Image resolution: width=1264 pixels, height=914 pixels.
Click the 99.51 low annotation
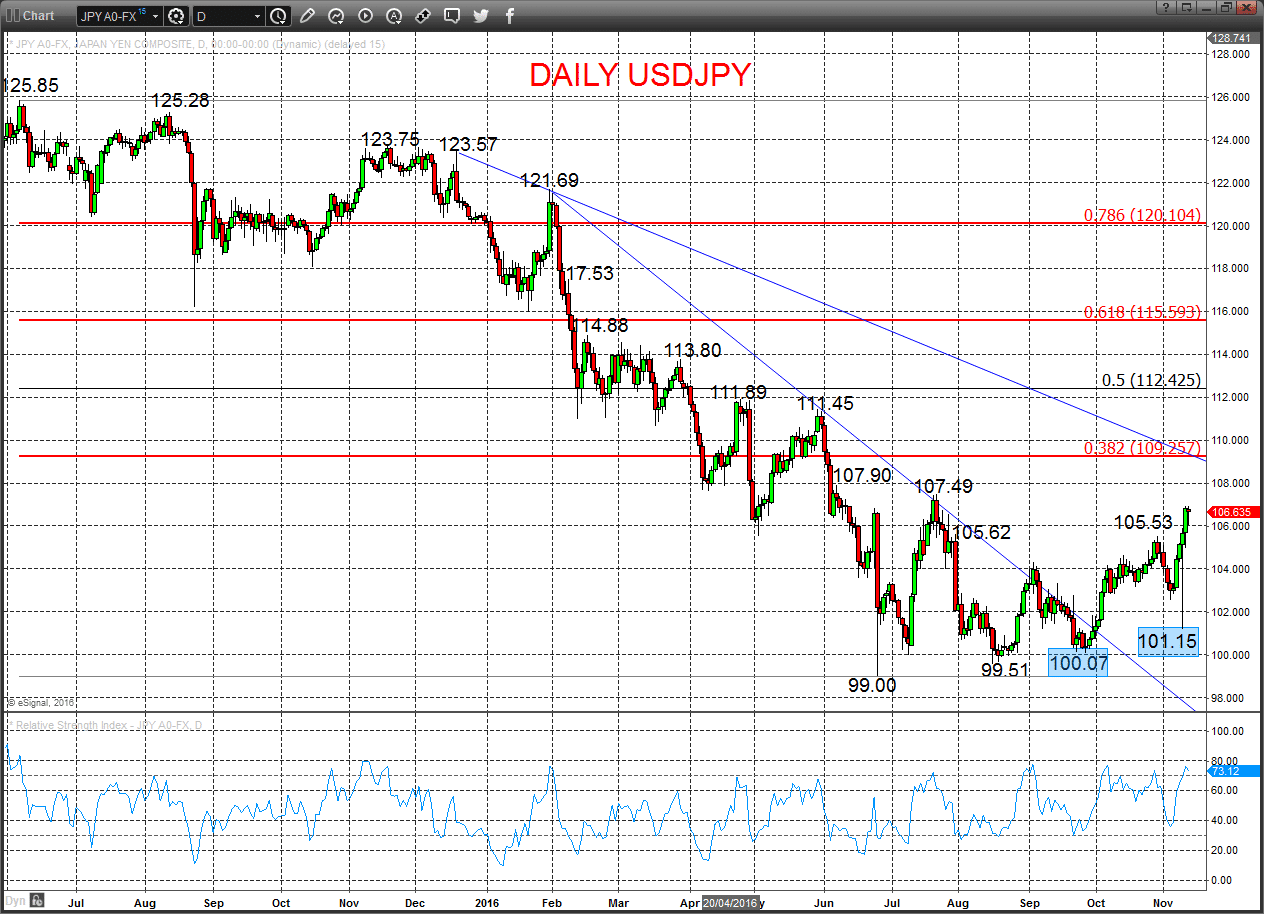coord(1005,670)
